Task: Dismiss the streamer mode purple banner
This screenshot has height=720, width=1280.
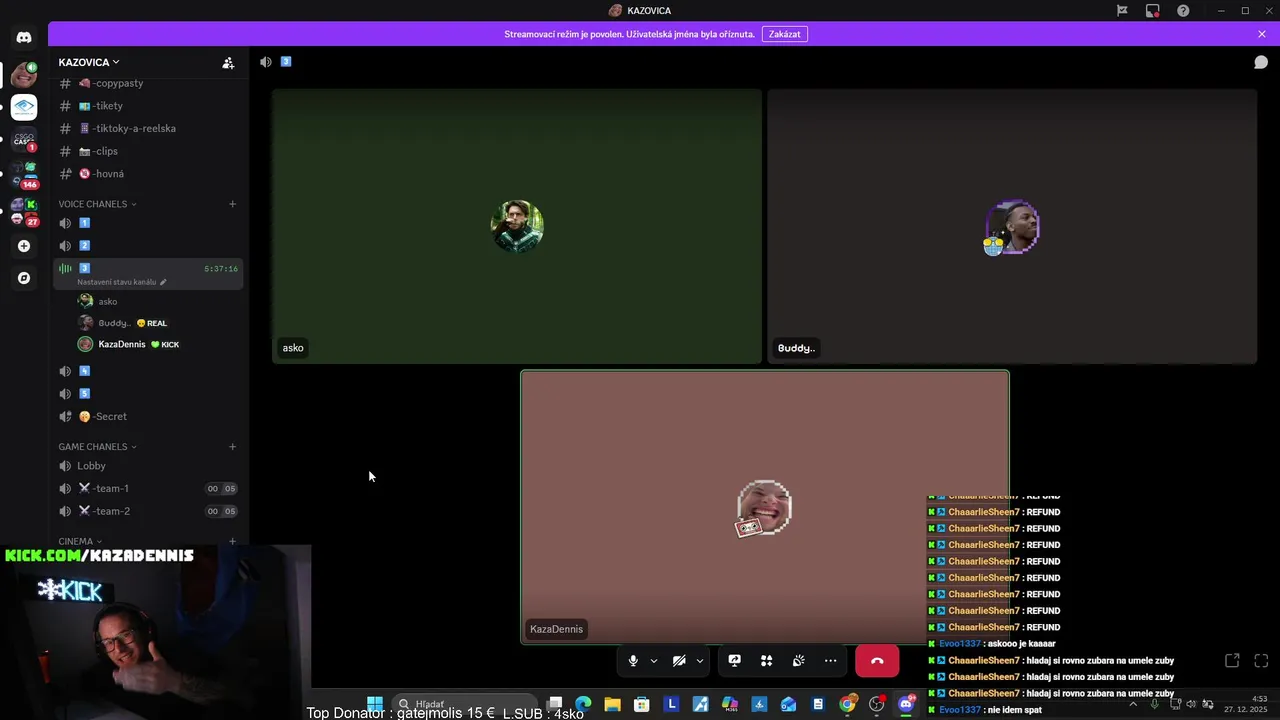Action: click(x=1262, y=34)
